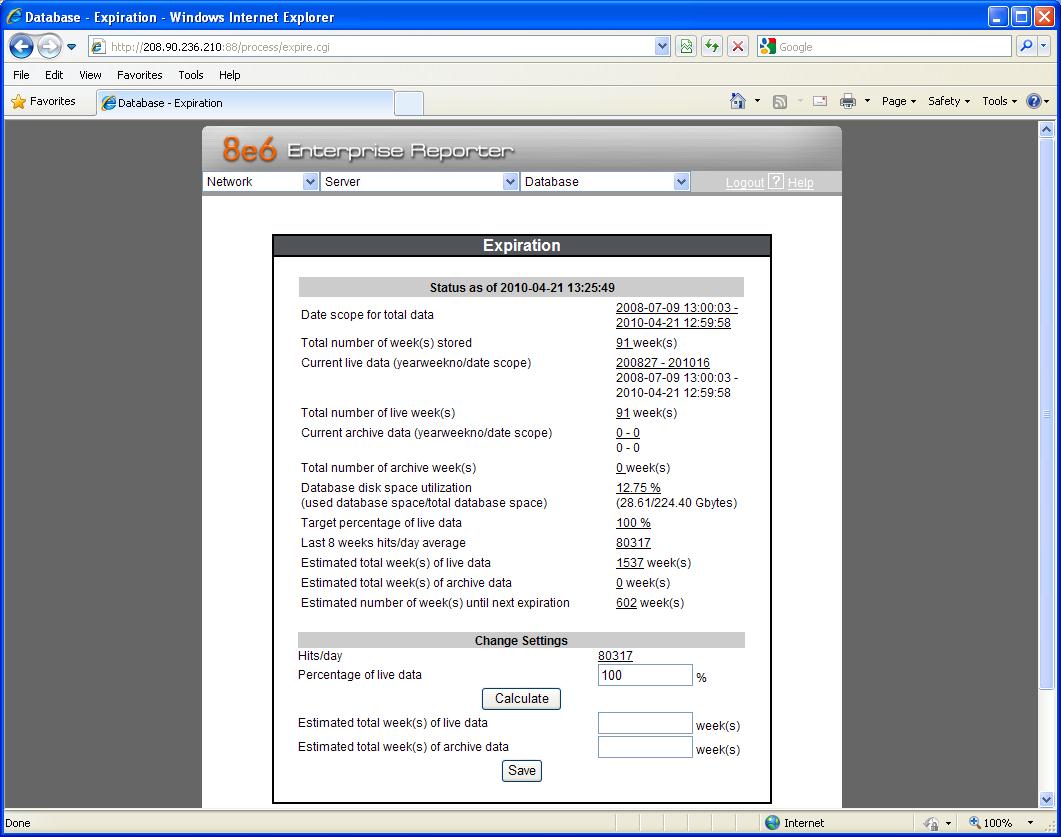Expand the Server dropdown
Screen dimensions: 1061x837
[419, 182]
